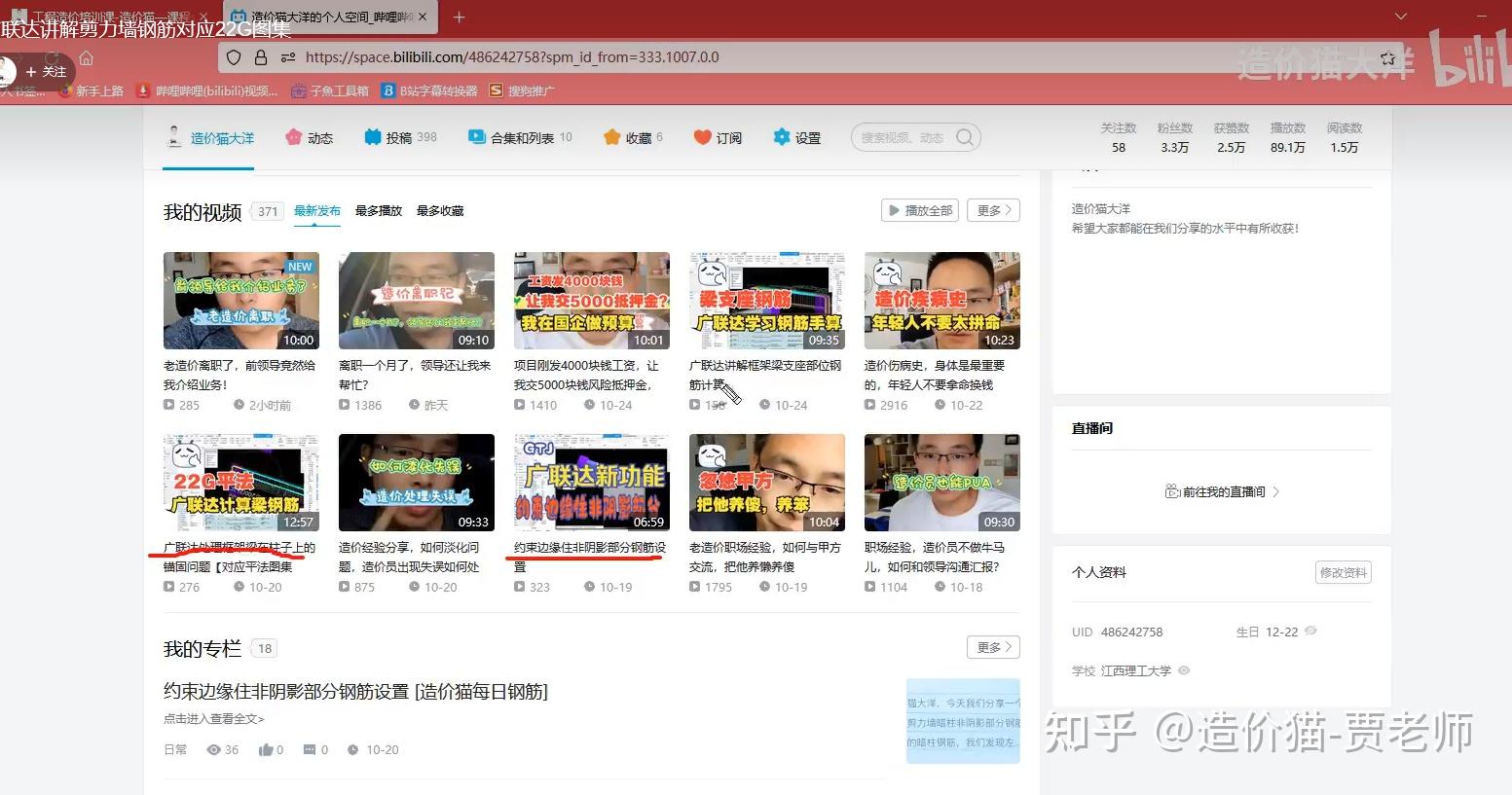The image size is (1512, 795).
Task: Click the play icon on 播放全部
Action: pos(896,210)
